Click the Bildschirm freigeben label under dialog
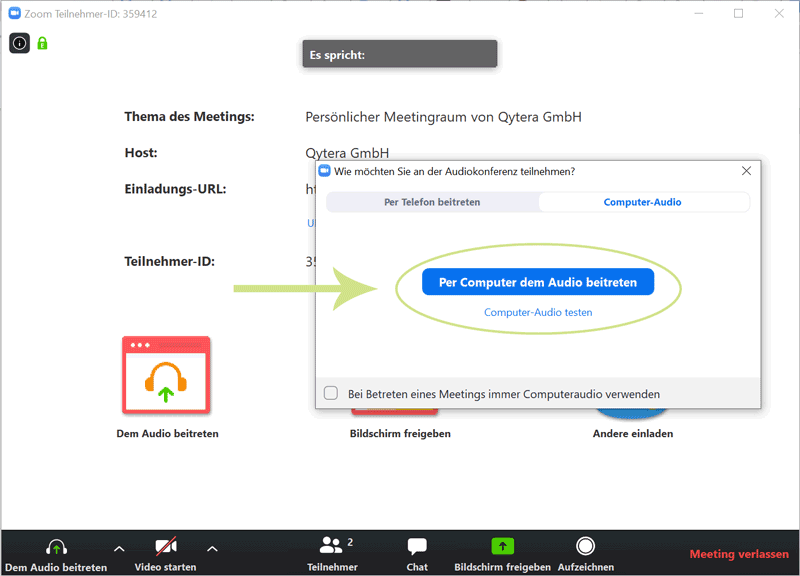Image resolution: width=800 pixels, height=576 pixels. coord(400,434)
